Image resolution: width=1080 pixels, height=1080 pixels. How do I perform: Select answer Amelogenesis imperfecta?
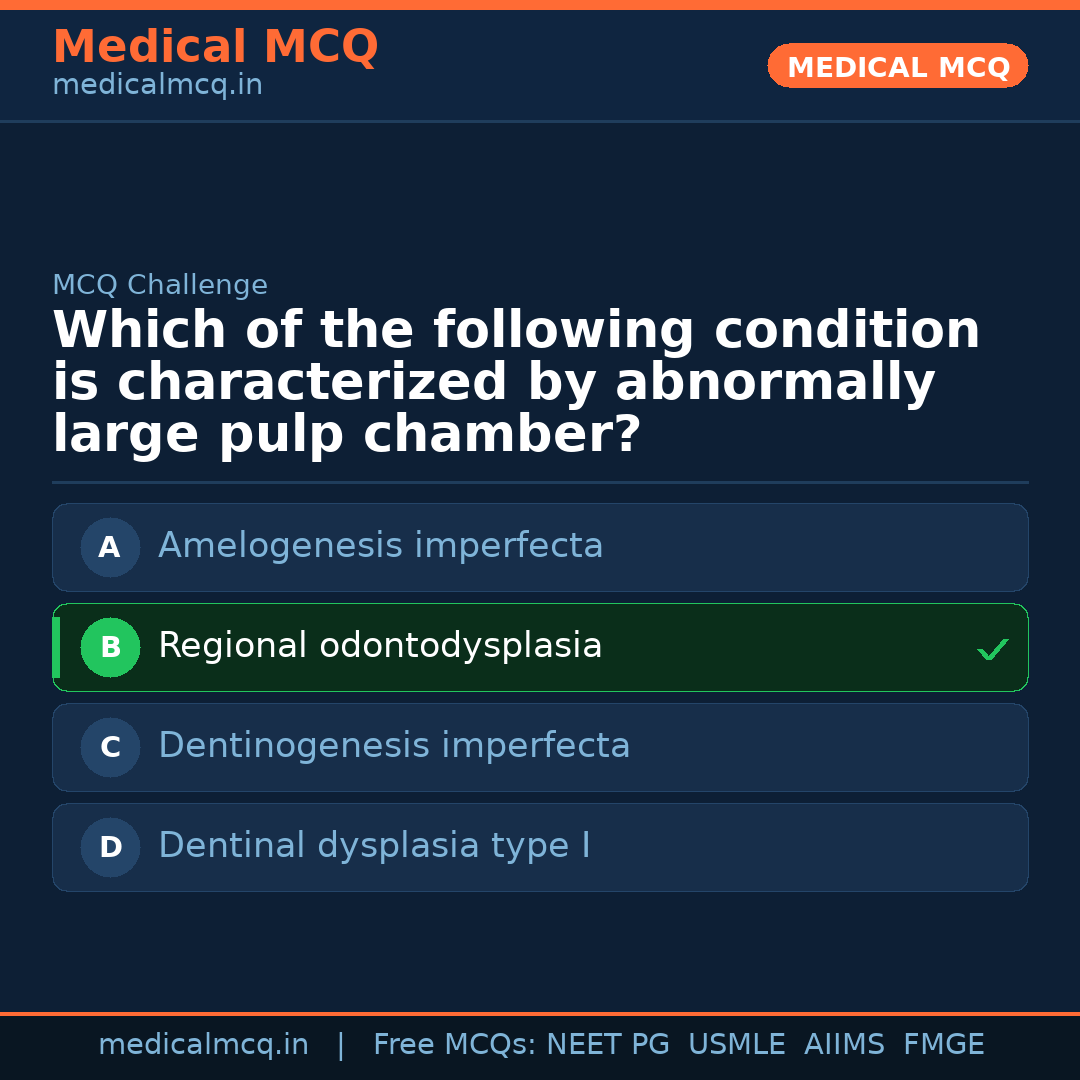[x=380, y=546]
